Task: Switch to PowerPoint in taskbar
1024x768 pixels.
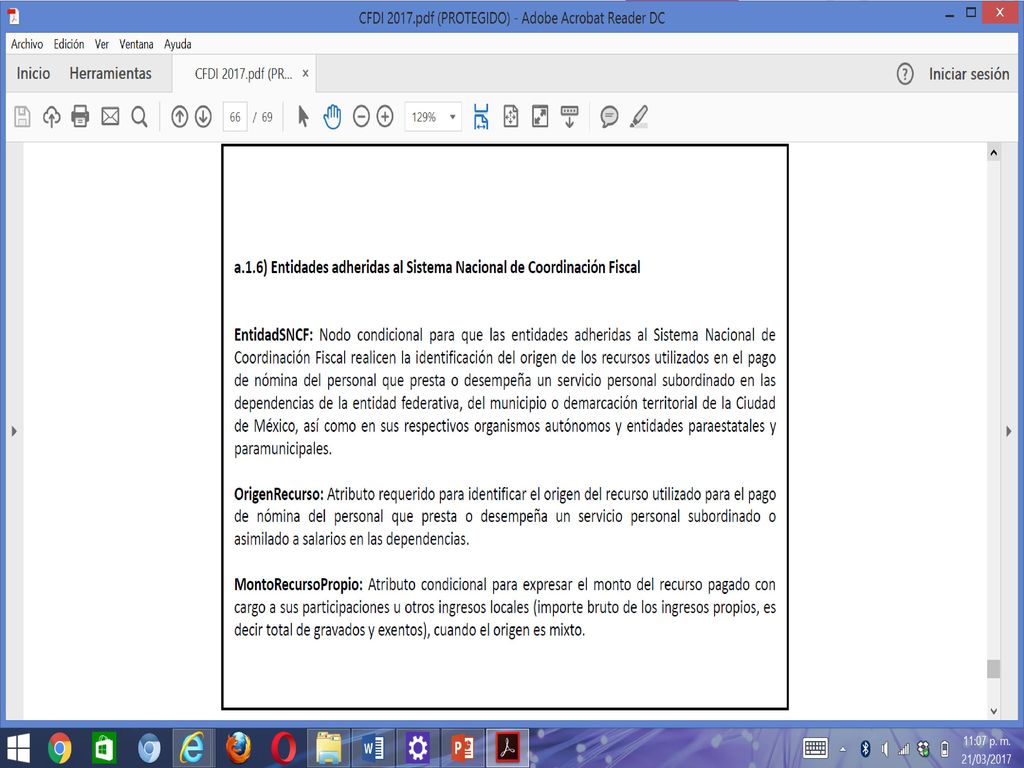Action: (x=462, y=748)
